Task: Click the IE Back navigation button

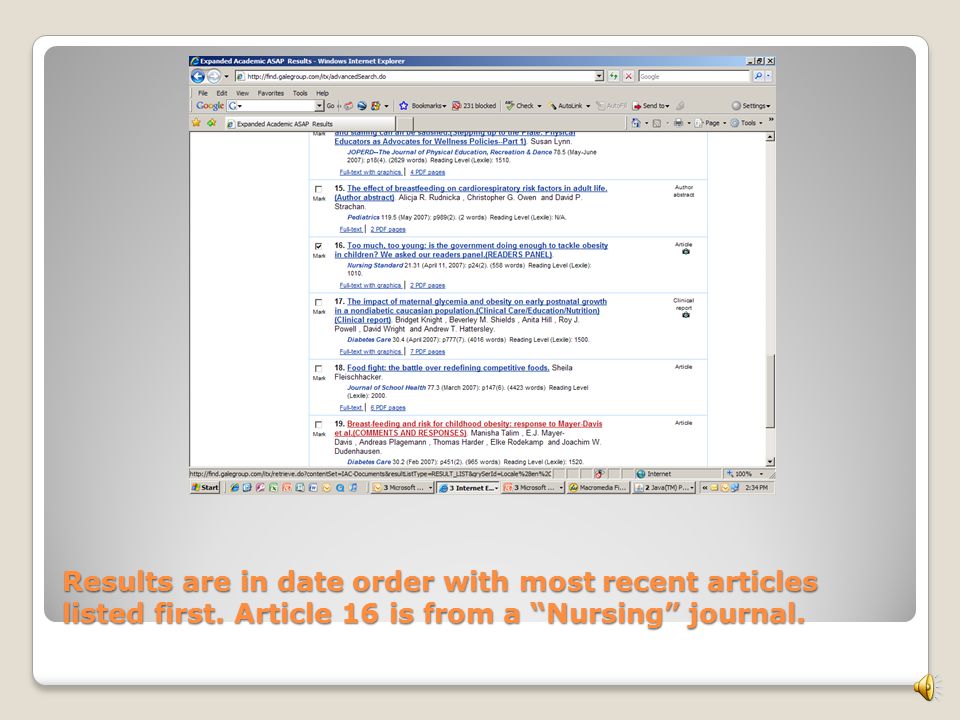Action: (197, 77)
